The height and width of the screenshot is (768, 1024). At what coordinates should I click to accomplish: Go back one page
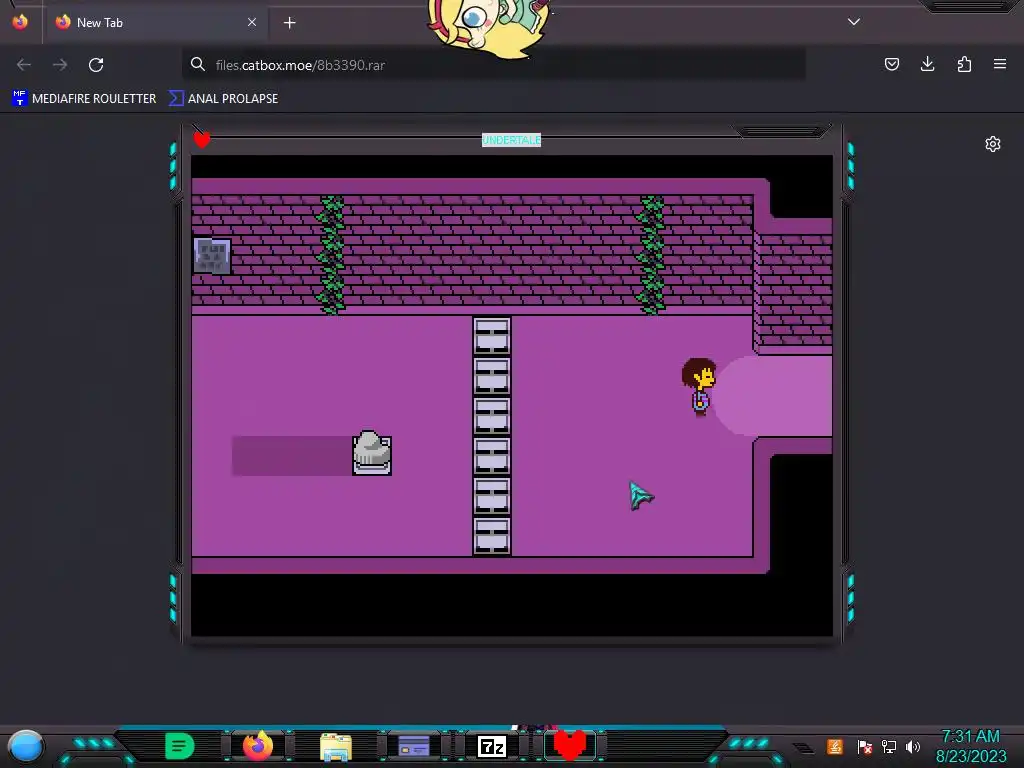[x=24, y=65]
